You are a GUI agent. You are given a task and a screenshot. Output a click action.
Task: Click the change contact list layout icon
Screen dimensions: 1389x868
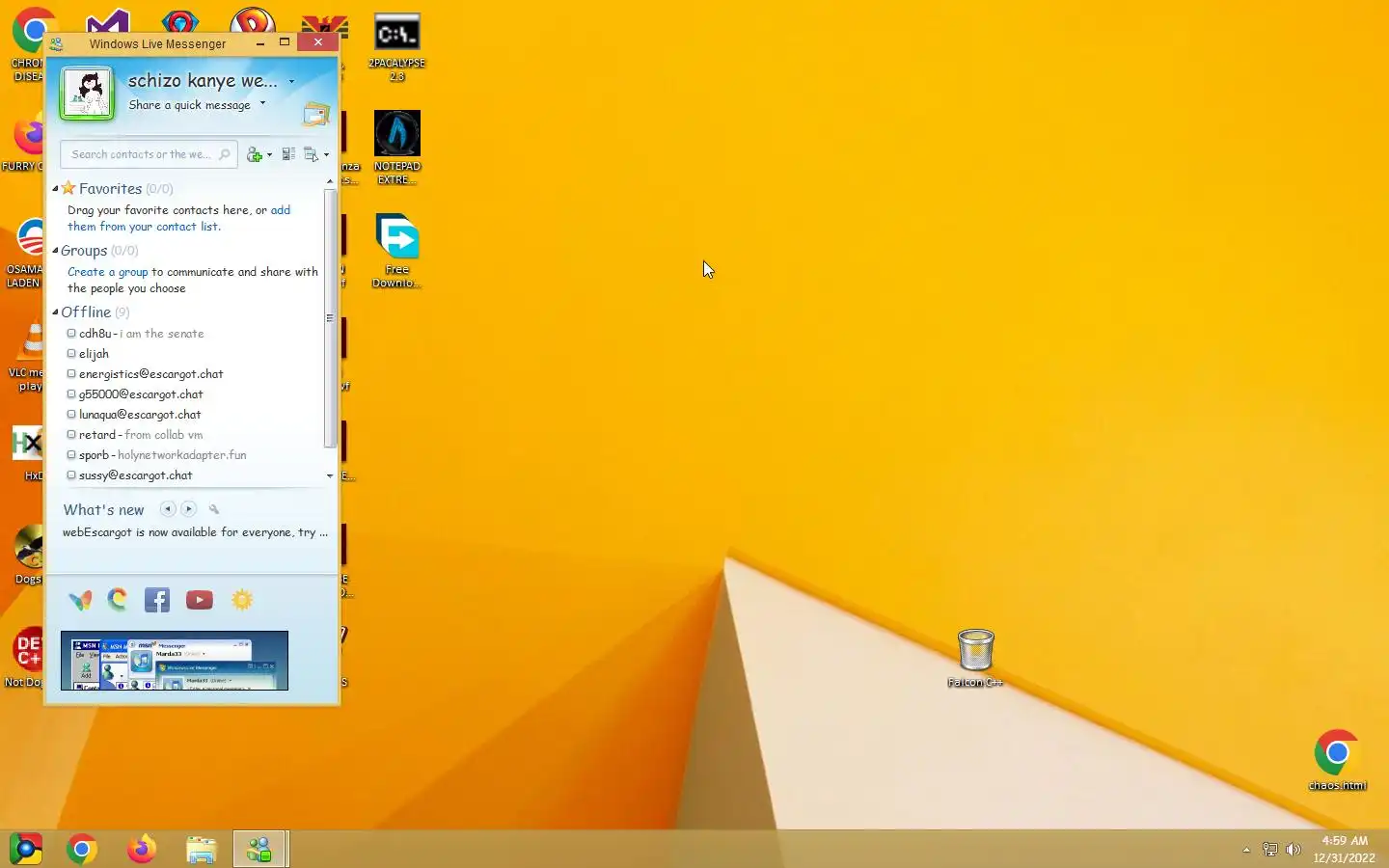(288, 154)
